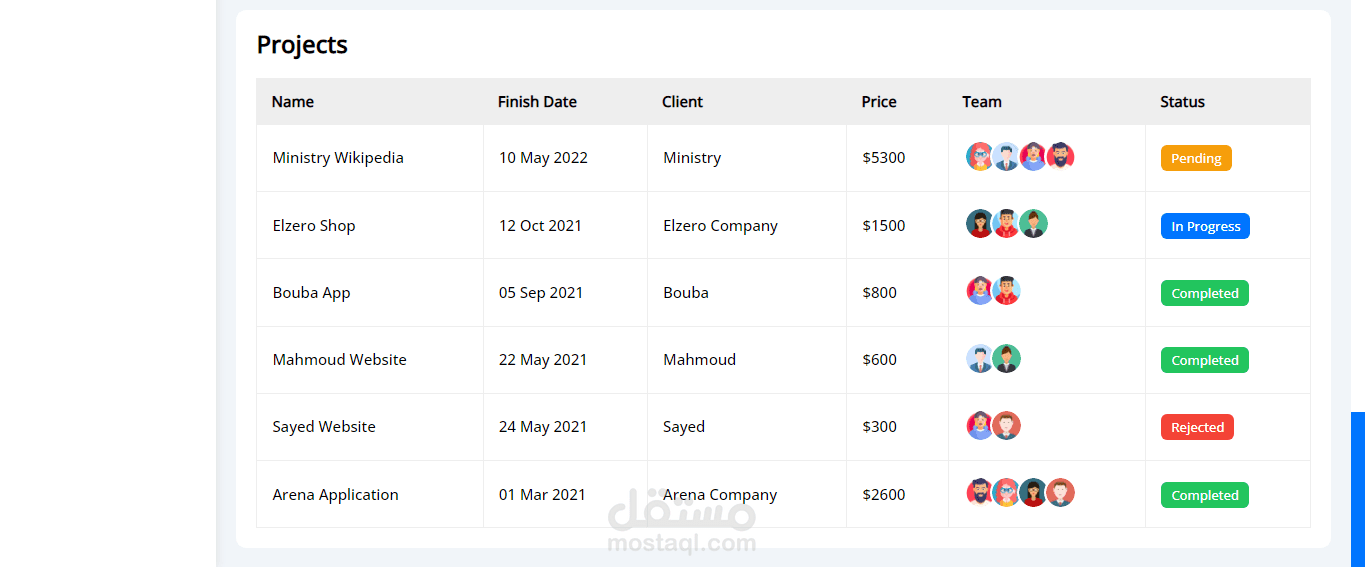1365x567 pixels.
Task: Click first team avatar in Ministry Wikipedia row
Action: point(979,156)
